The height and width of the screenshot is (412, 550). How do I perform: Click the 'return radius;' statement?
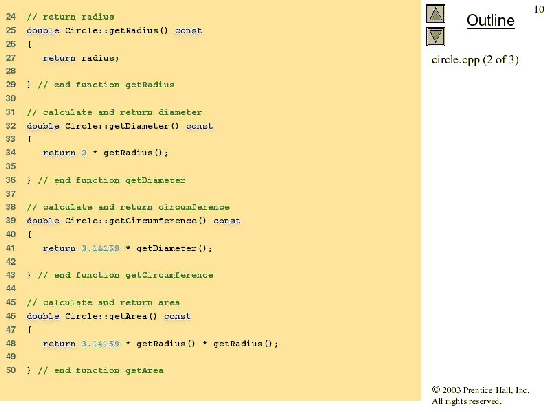click(81, 58)
